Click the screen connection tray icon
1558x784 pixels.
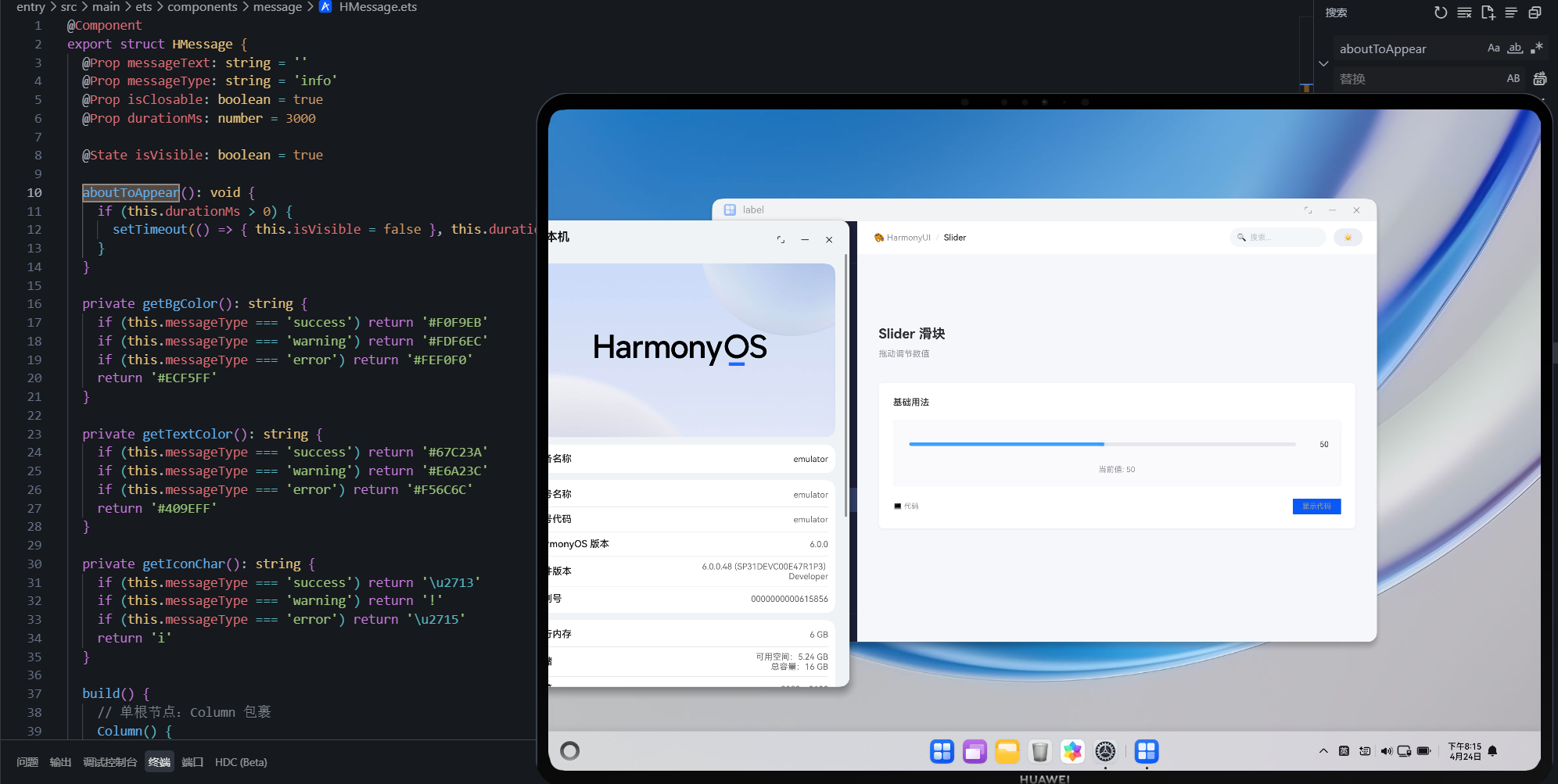point(1405,751)
